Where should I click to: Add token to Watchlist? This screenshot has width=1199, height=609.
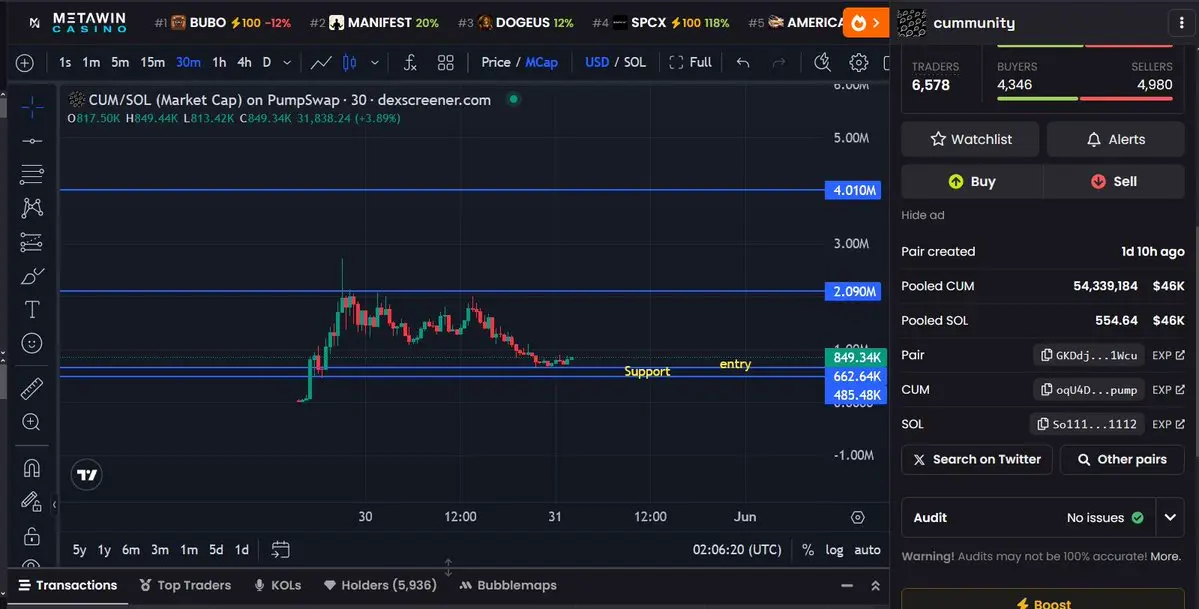pyautogui.click(x=970, y=139)
